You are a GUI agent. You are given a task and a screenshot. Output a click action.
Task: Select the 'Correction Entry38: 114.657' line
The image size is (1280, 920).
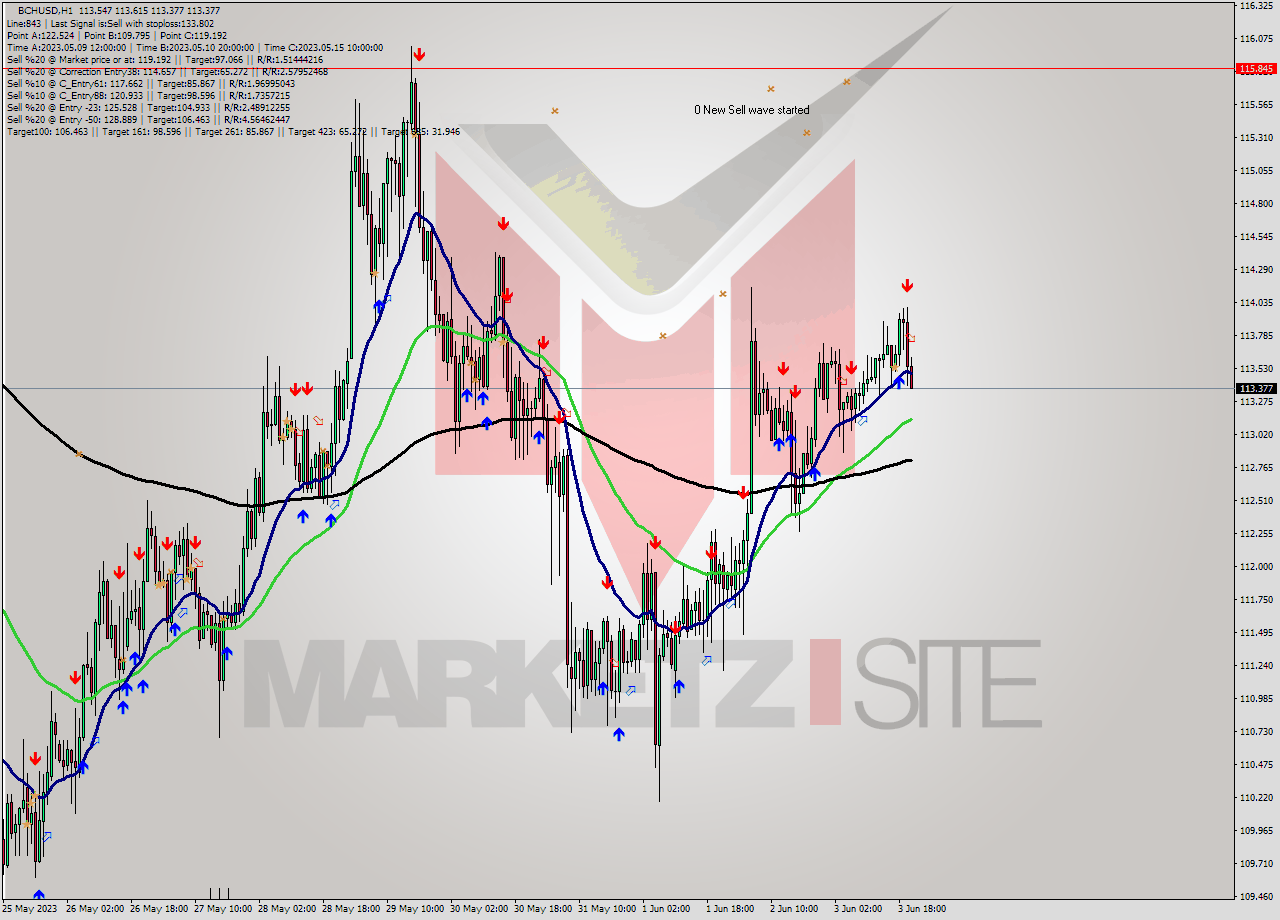coord(167,71)
